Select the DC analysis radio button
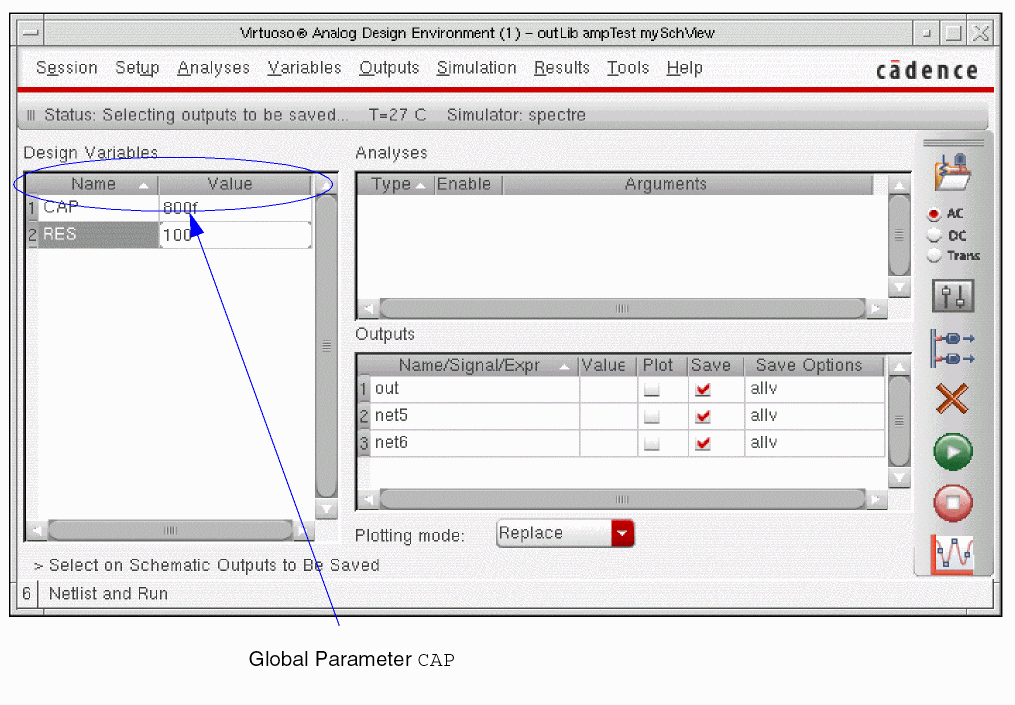The height and width of the screenshot is (705, 1015). pos(934,235)
